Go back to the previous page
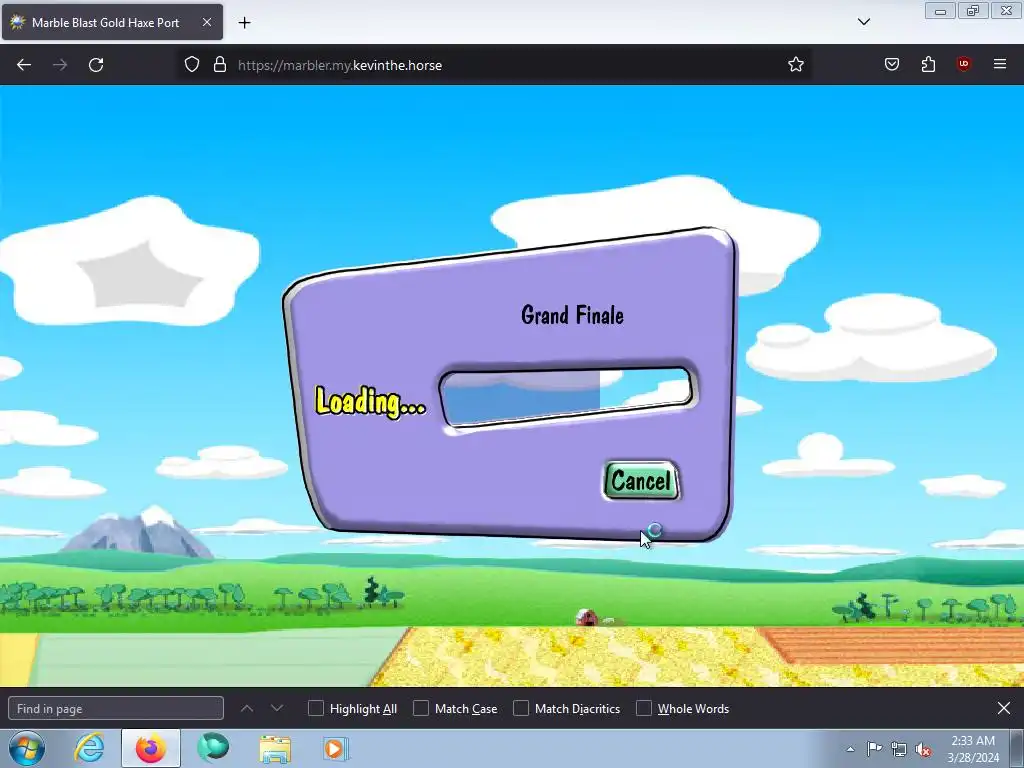The height and width of the screenshot is (768, 1024). 24,65
